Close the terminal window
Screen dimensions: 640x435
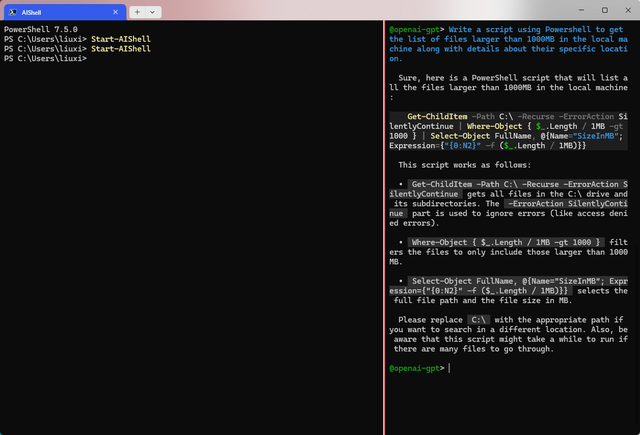point(628,10)
